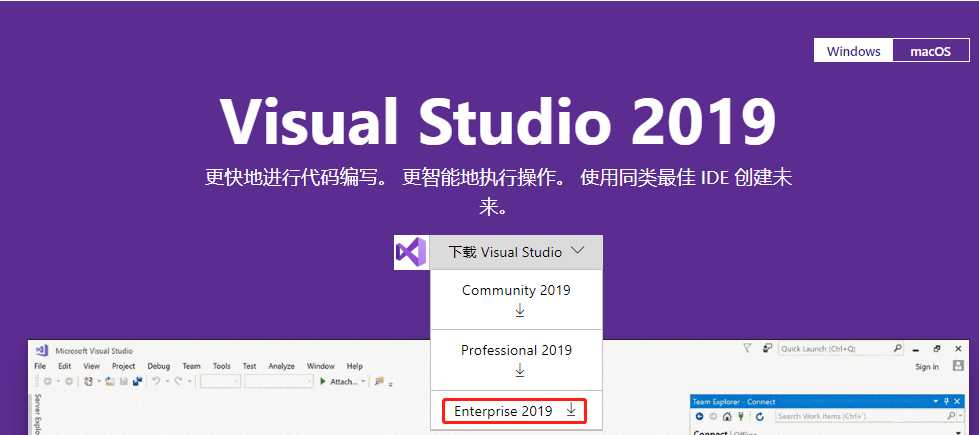Open the Team Explorer window options dropdown
This screenshot has height=435, width=979.
[936, 401]
